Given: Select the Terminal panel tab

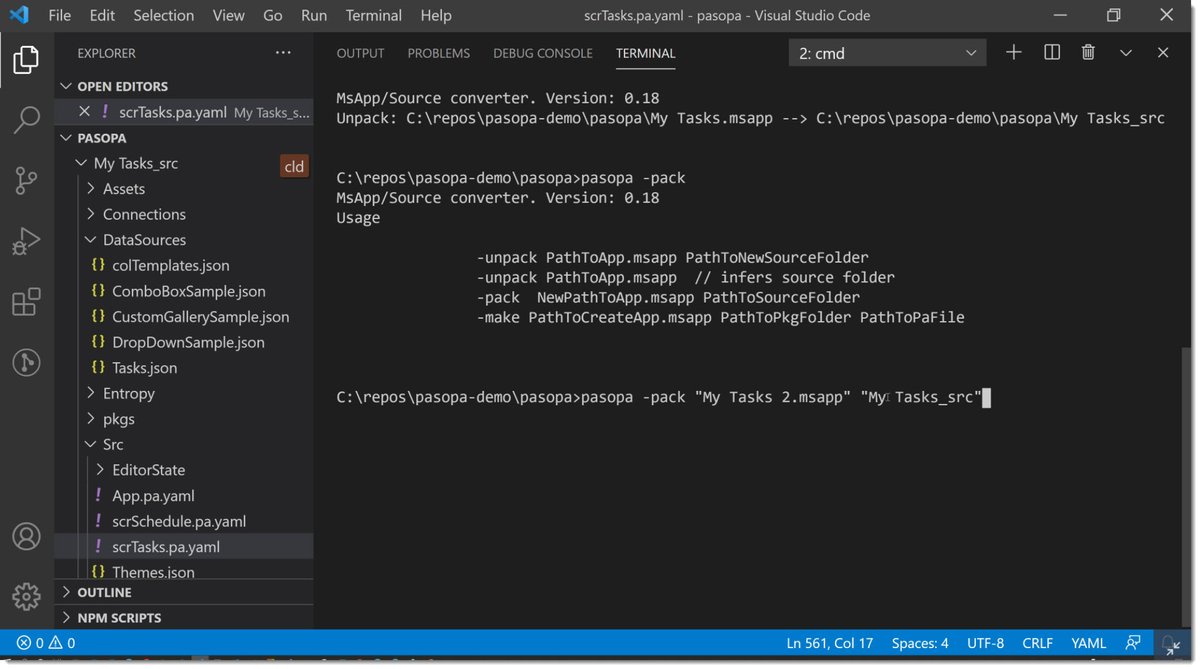Looking at the screenshot, I should 645,53.
